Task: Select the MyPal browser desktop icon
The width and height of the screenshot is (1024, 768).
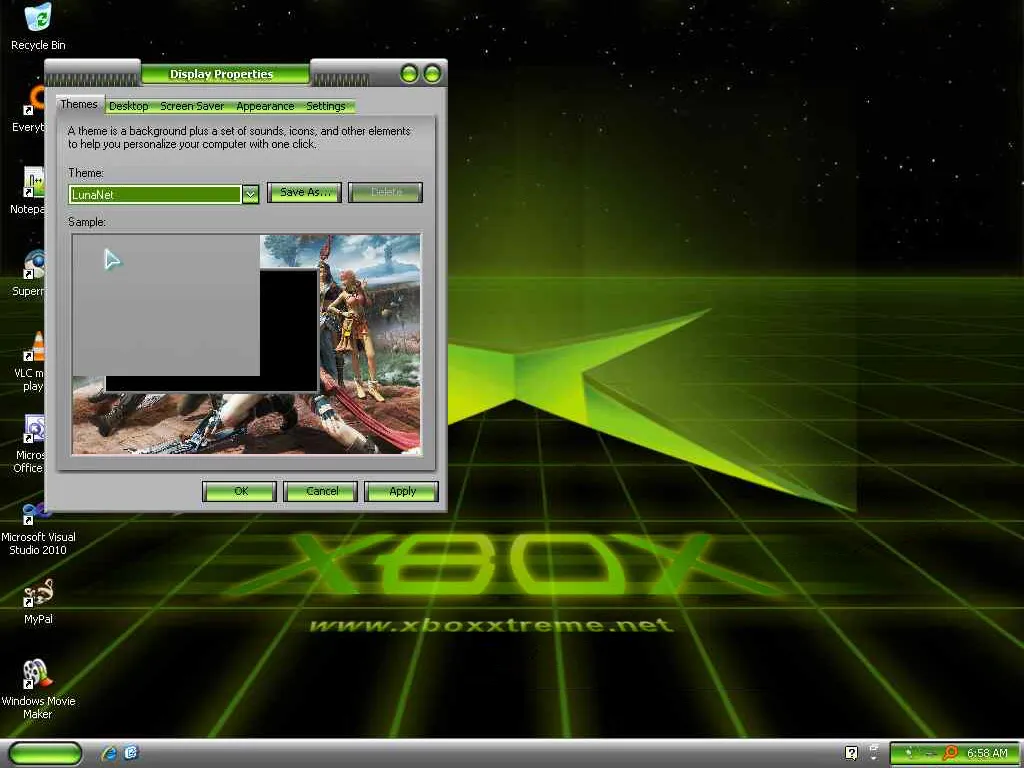Action: (x=38, y=601)
